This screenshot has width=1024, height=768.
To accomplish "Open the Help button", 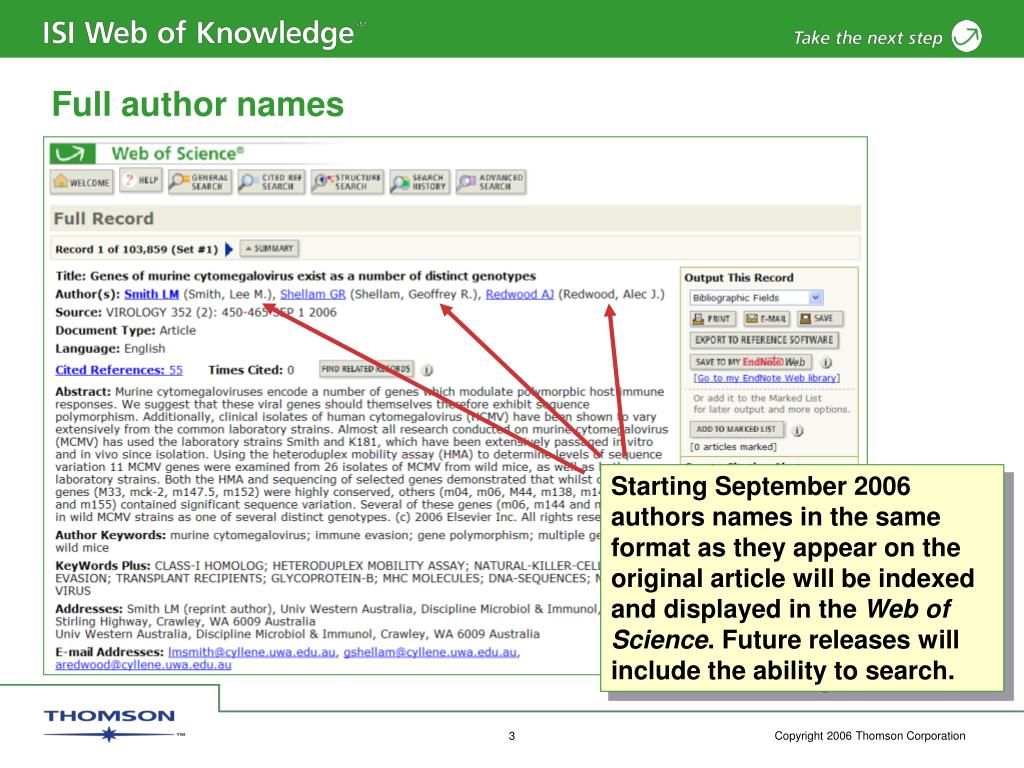I will (141, 181).
